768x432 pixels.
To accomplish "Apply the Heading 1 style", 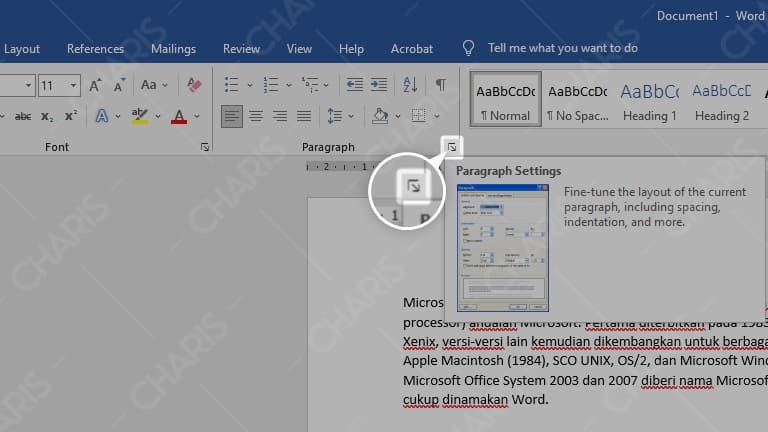I will 649,99.
